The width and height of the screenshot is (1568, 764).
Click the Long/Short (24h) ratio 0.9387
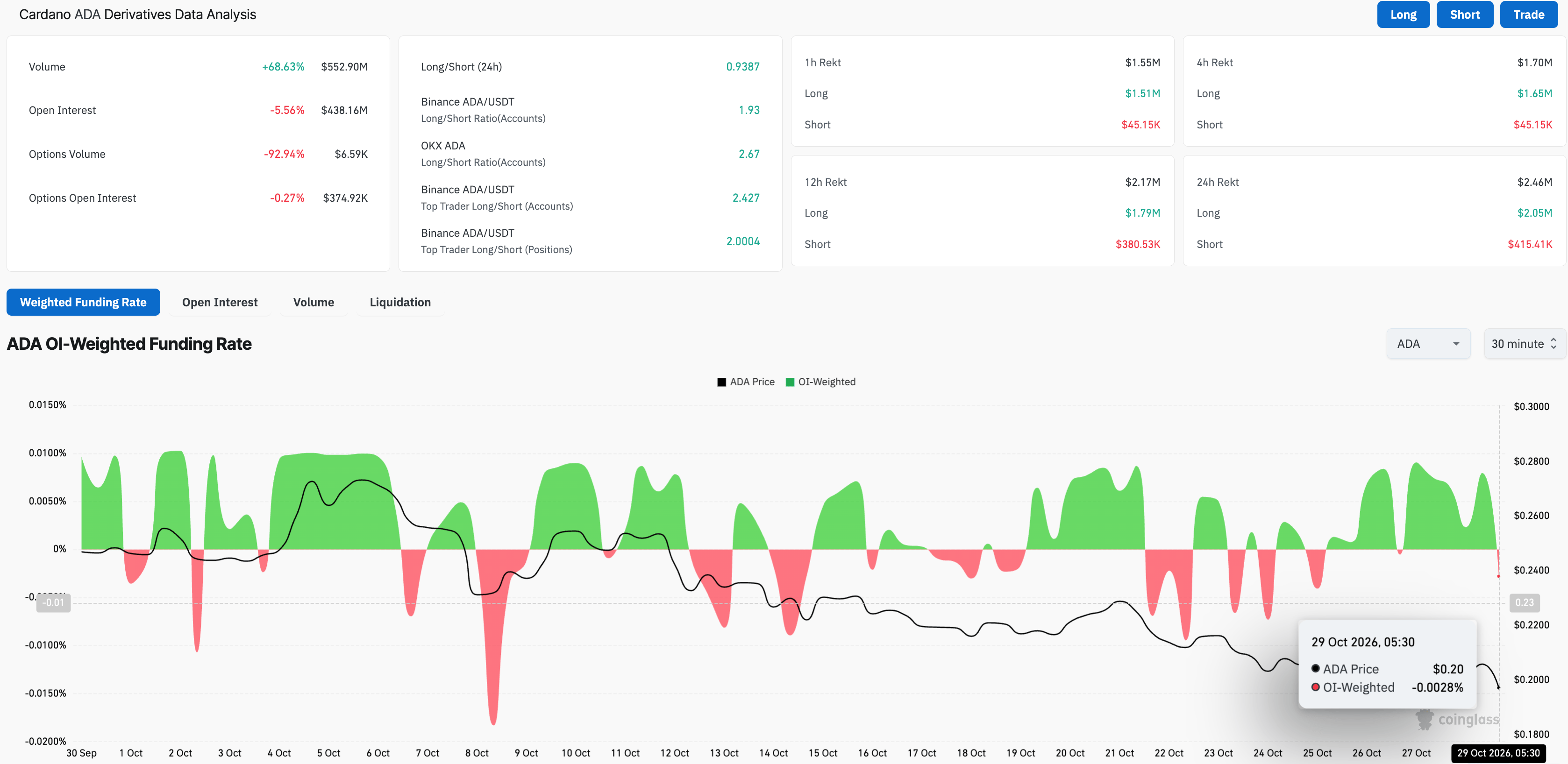click(x=742, y=67)
